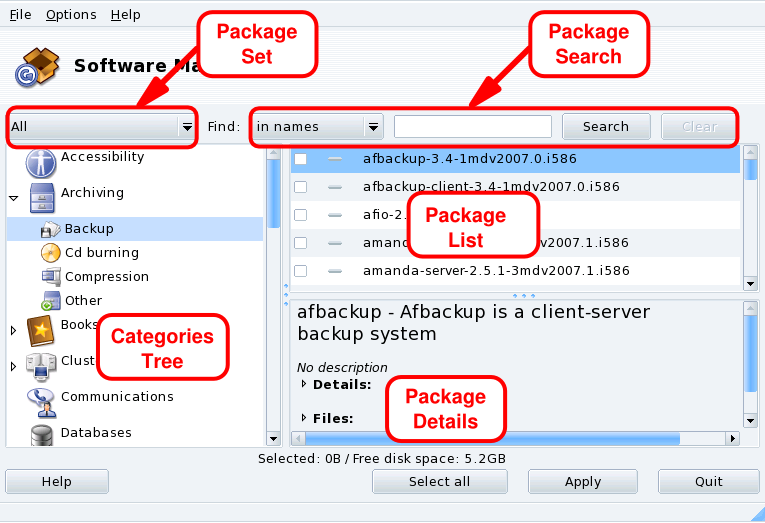This screenshot has width=765, height=523.
Task: Click the Databases cylinder icon
Action: tap(42, 435)
